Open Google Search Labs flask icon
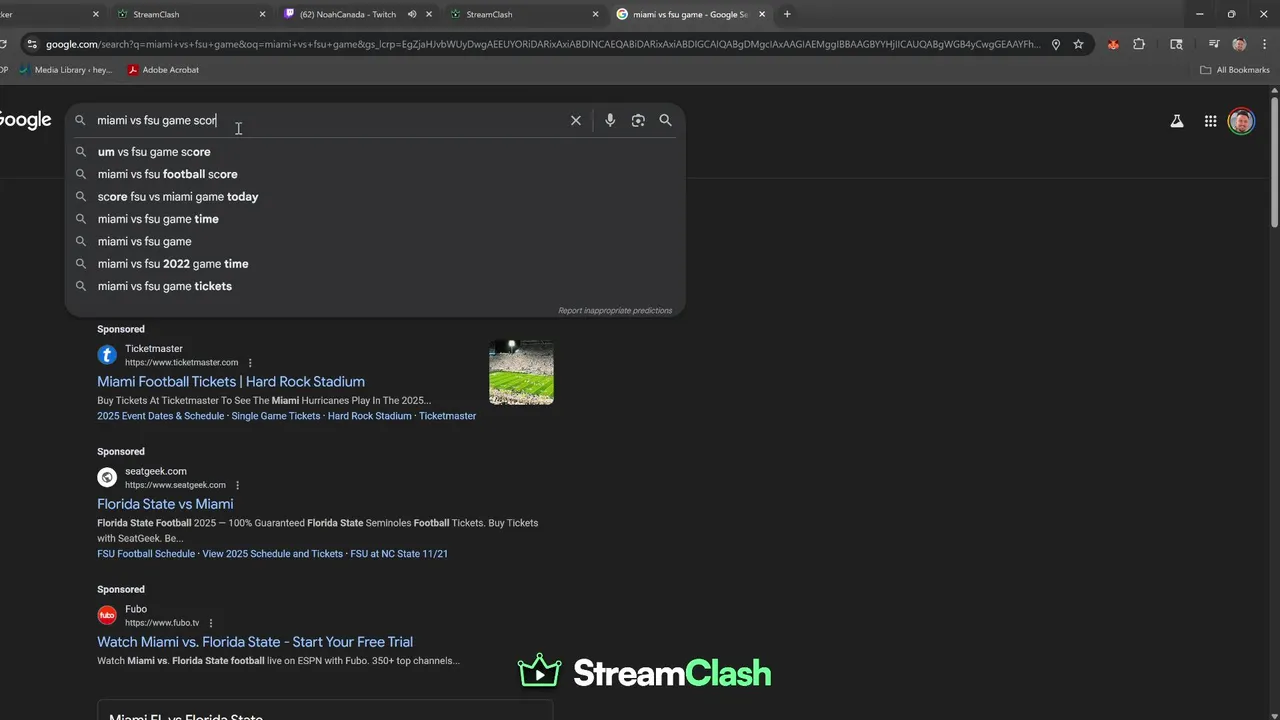Viewport: 1280px width, 720px height. pyautogui.click(x=1177, y=121)
